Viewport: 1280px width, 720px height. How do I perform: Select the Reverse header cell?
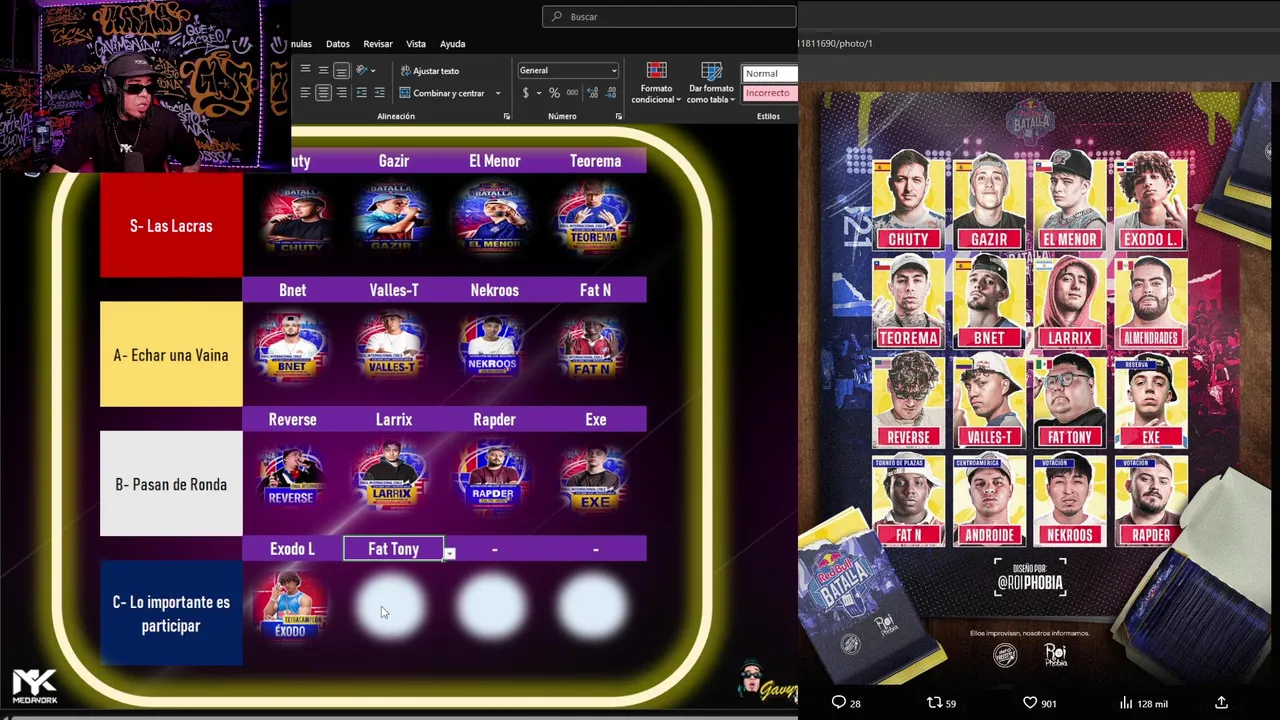[292, 420]
